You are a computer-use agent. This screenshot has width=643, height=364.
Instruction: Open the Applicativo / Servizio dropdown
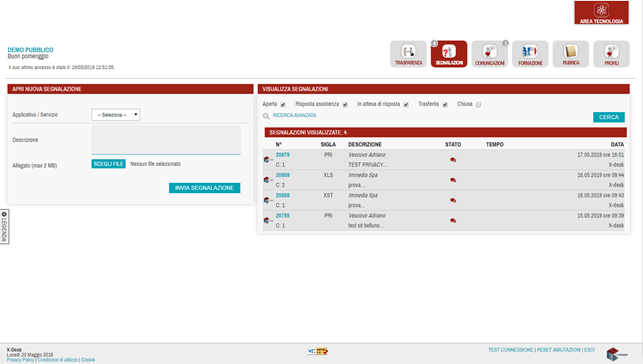click(116, 115)
